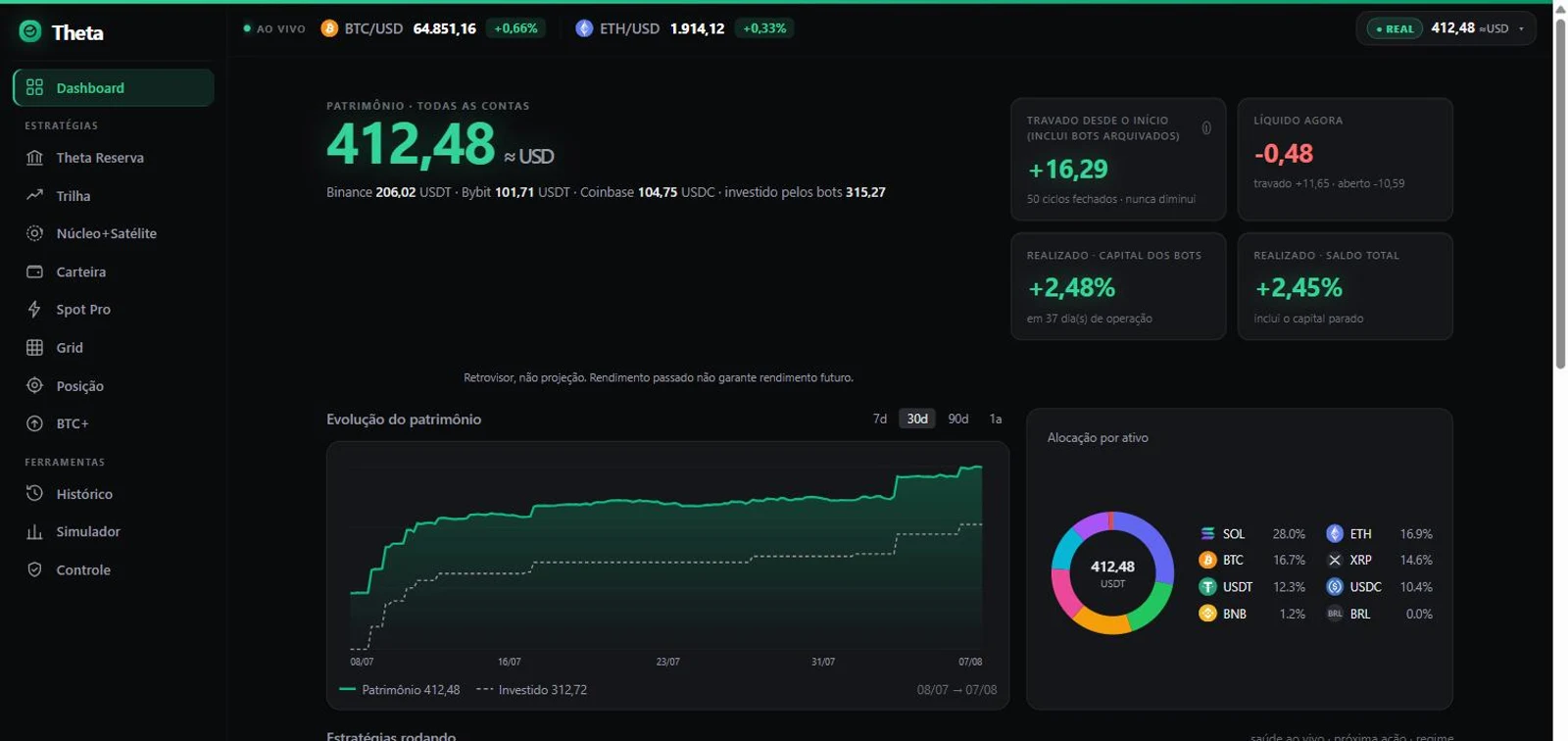This screenshot has height=741, width=1568.
Task: Open the Realizado capital dos bots card
Action: coord(1118,286)
